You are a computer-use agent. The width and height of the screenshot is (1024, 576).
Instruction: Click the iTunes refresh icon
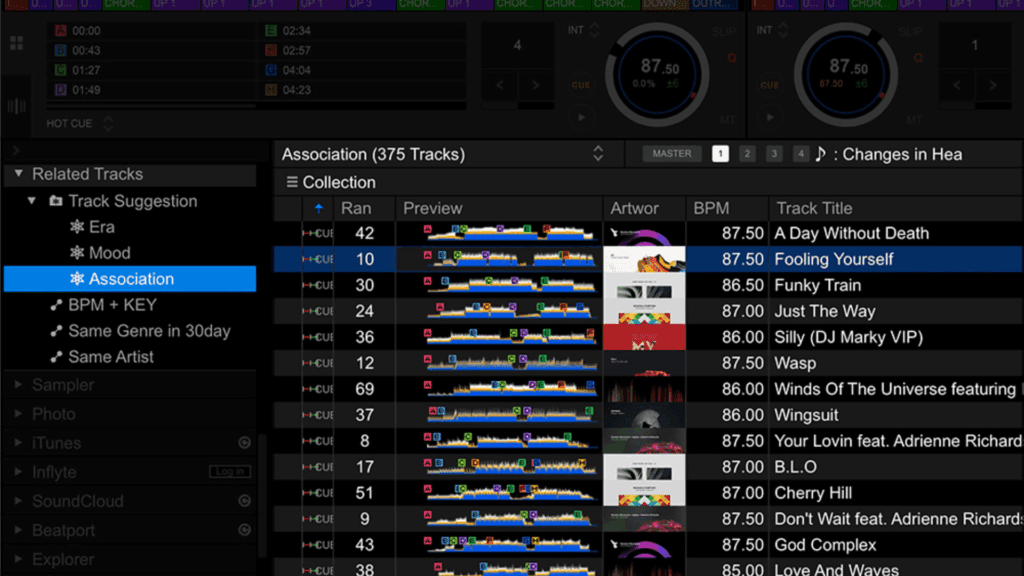click(244, 443)
